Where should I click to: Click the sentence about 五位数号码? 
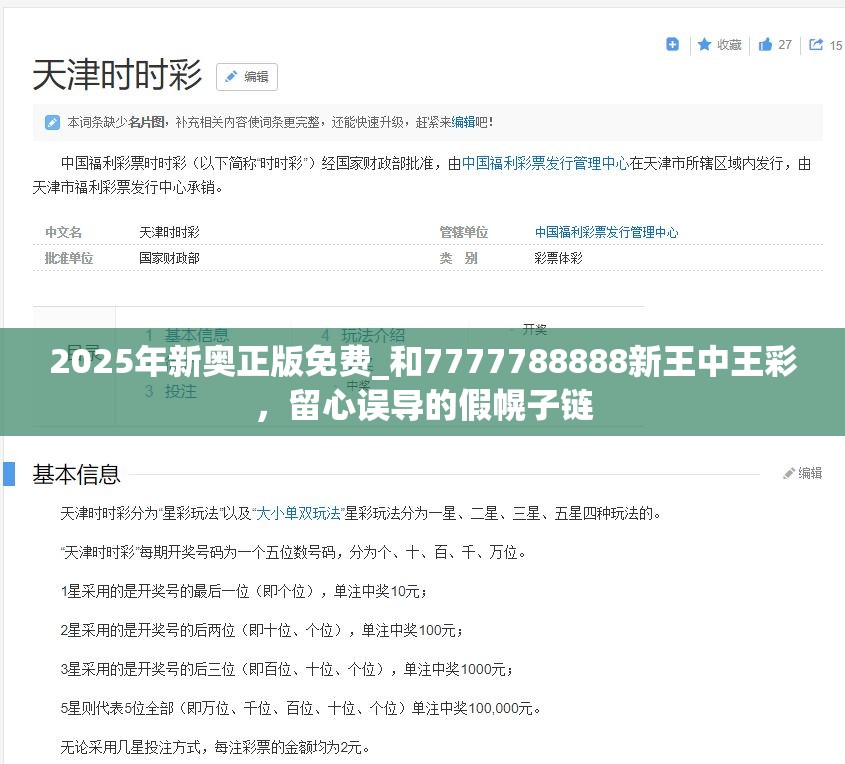click(x=293, y=552)
